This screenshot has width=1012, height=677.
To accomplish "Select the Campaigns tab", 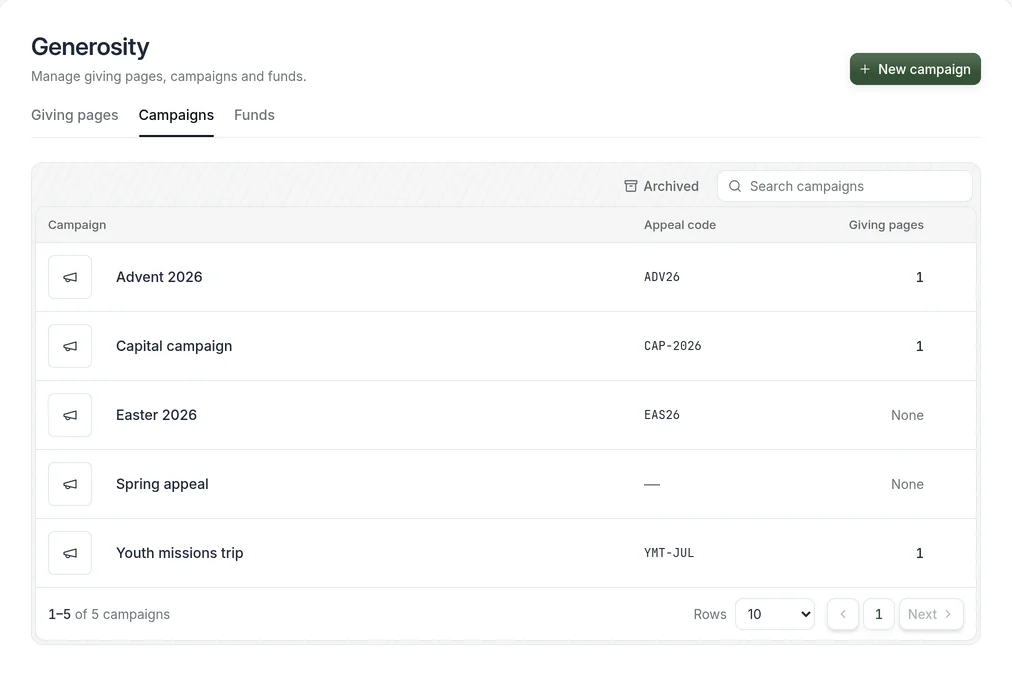I will pyautogui.click(x=176, y=115).
